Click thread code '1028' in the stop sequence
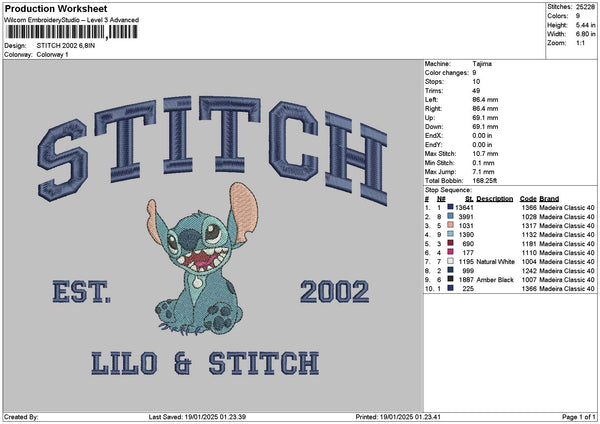600x424 pixels. 529,217
